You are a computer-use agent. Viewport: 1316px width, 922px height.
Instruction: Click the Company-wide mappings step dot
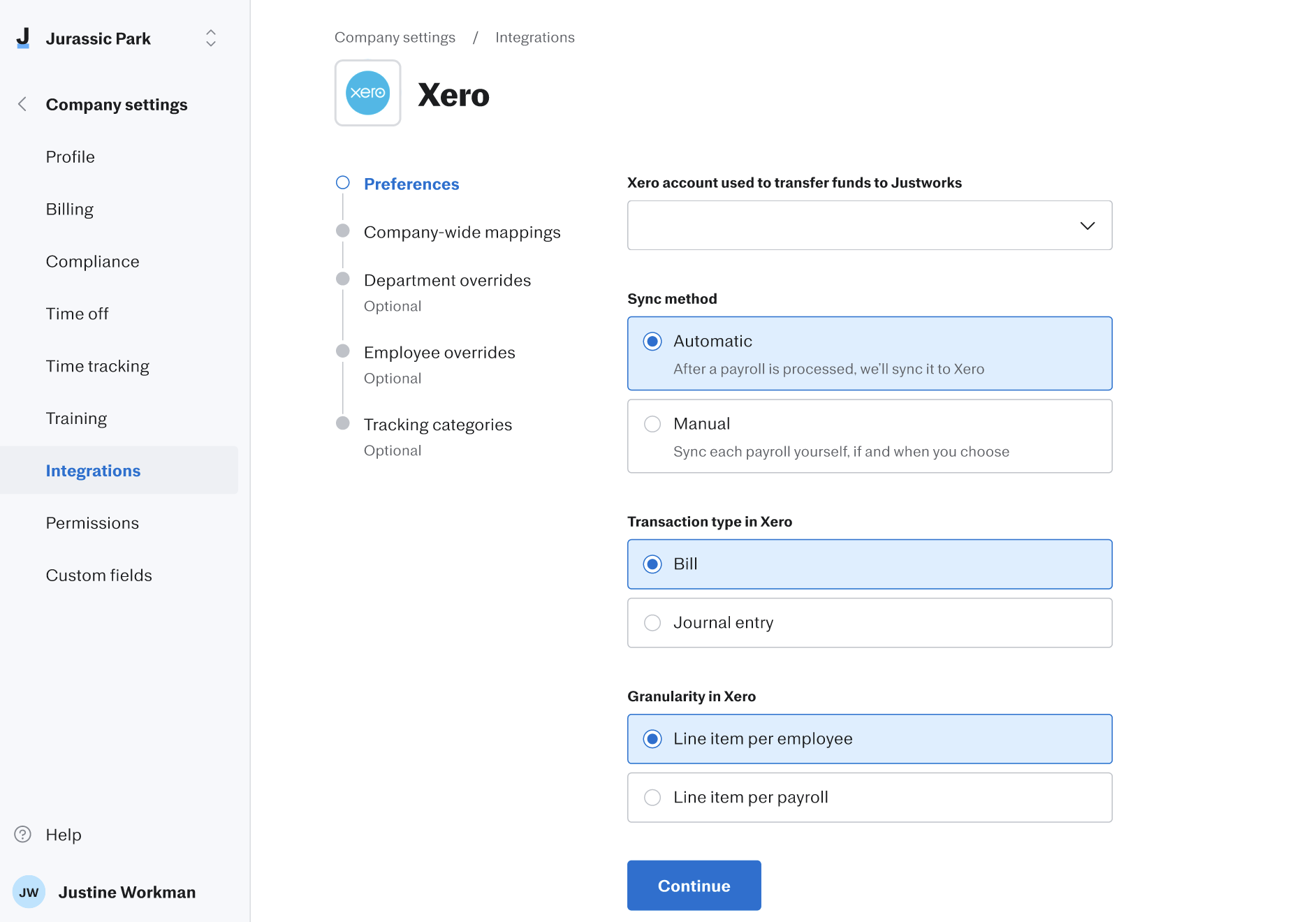343,230
